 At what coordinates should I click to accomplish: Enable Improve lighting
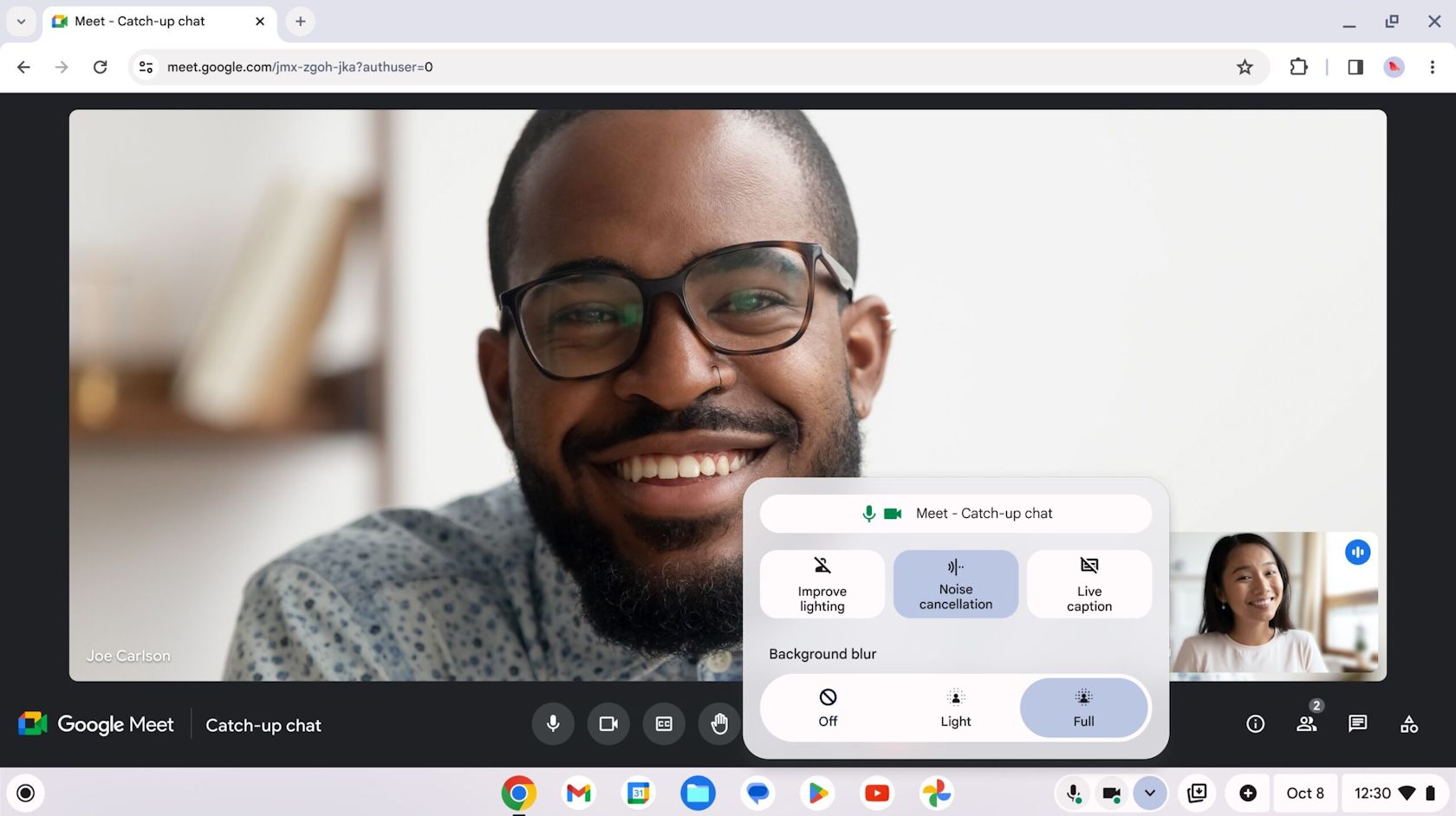pyautogui.click(x=822, y=584)
